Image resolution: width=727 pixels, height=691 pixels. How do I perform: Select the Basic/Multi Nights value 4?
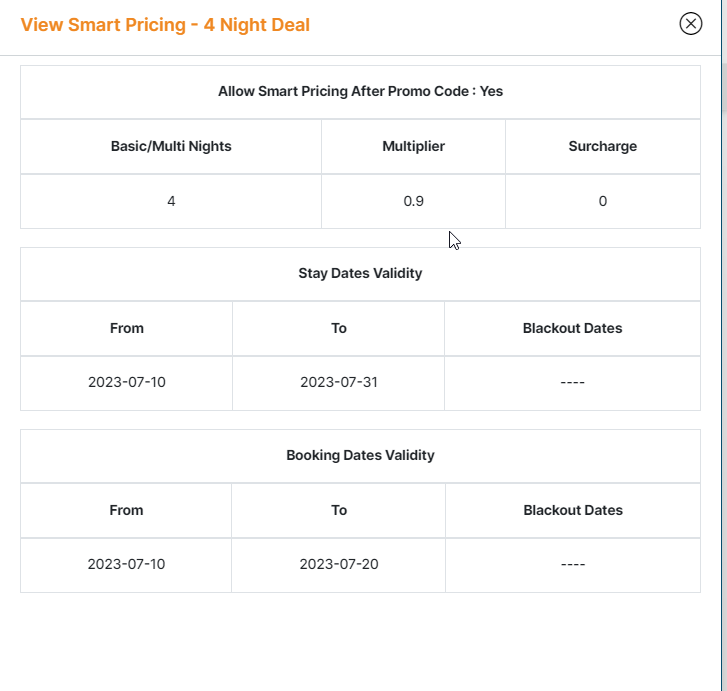click(171, 201)
